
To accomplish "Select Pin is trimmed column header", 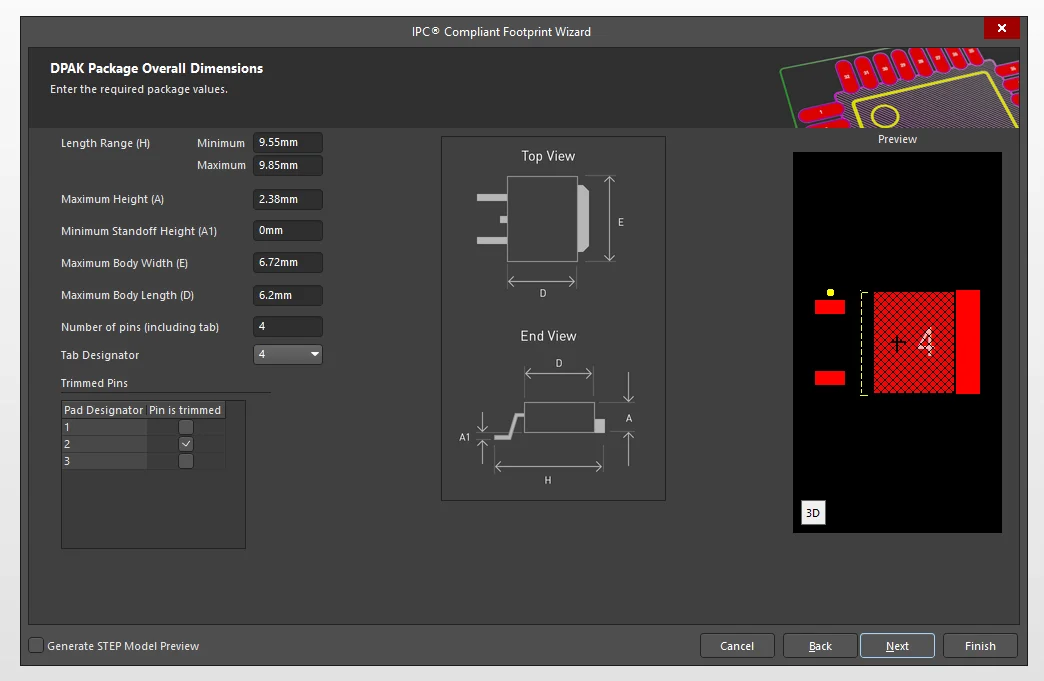I will [185, 410].
